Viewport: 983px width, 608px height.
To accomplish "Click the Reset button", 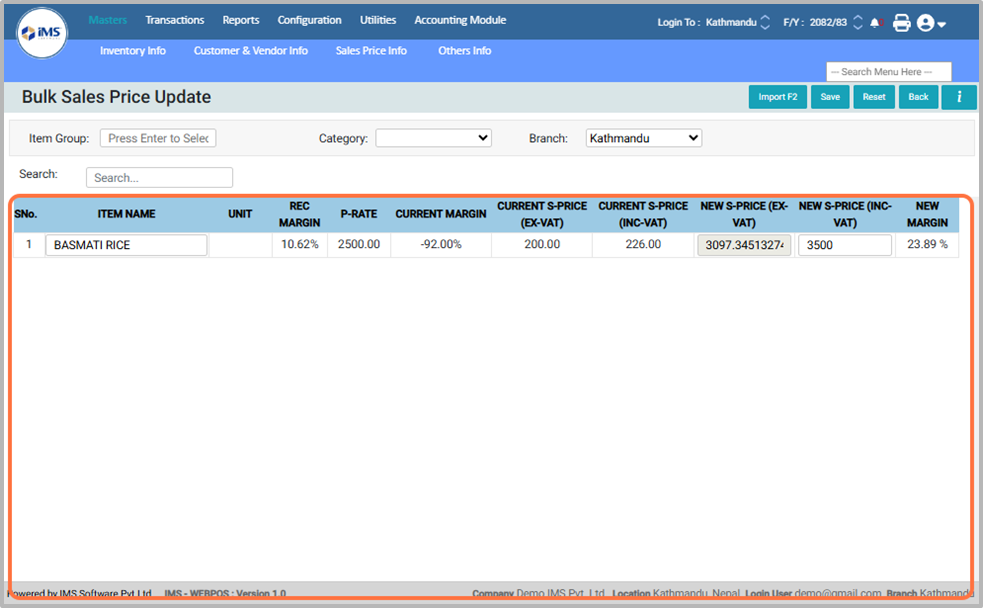I will (873, 97).
